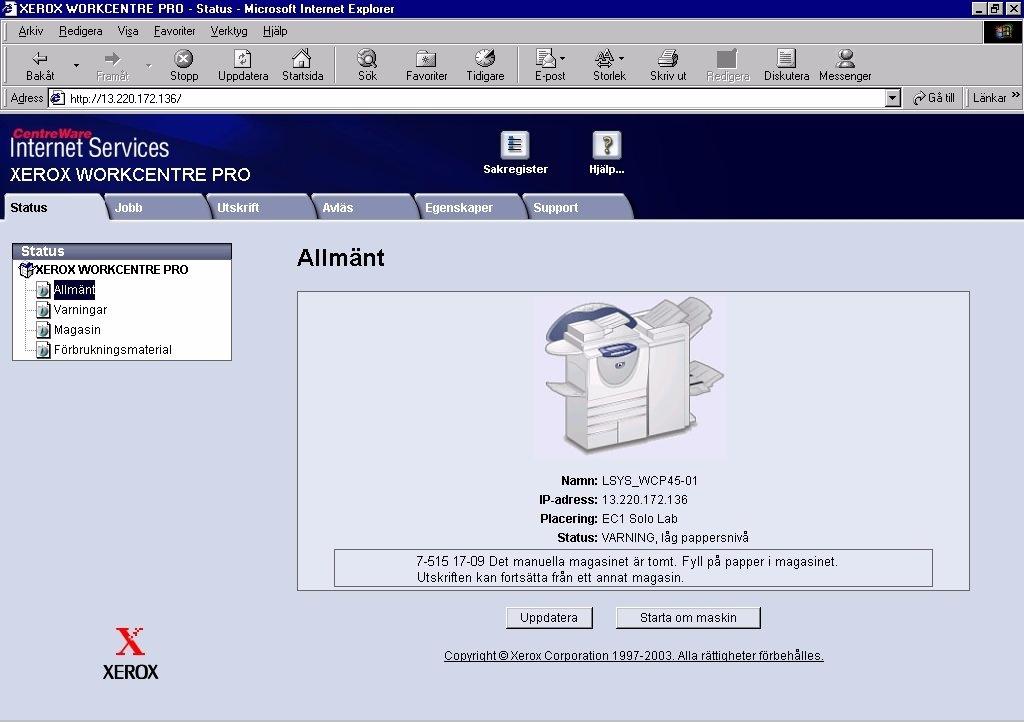
Task: Click the Status text VARNING, låg pappersnivå
Action: click(x=675, y=538)
